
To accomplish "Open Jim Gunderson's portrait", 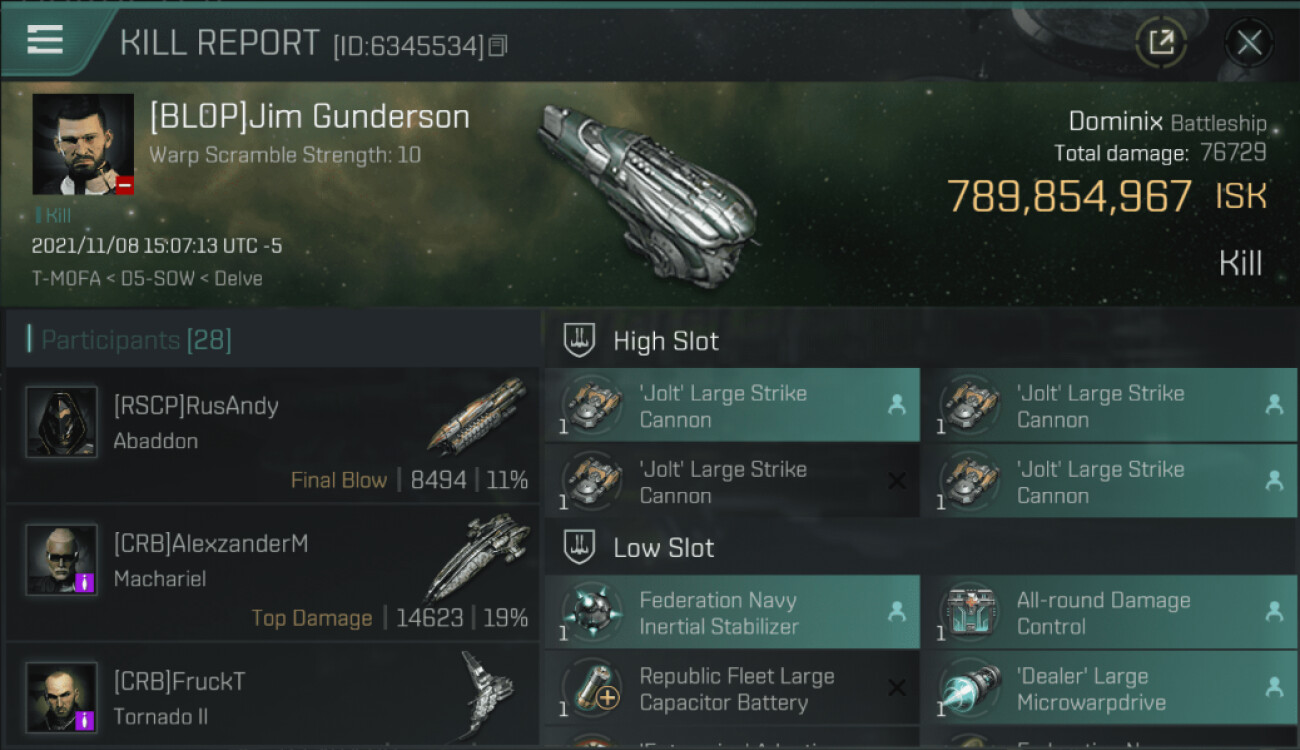I will pyautogui.click(x=83, y=144).
